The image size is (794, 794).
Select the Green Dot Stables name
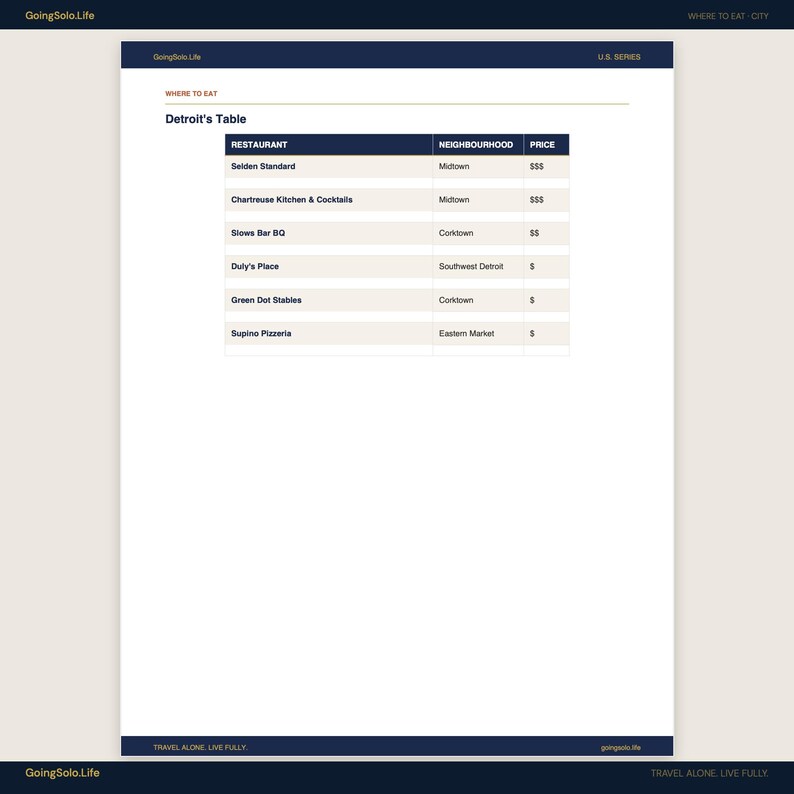click(x=266, y=300)
